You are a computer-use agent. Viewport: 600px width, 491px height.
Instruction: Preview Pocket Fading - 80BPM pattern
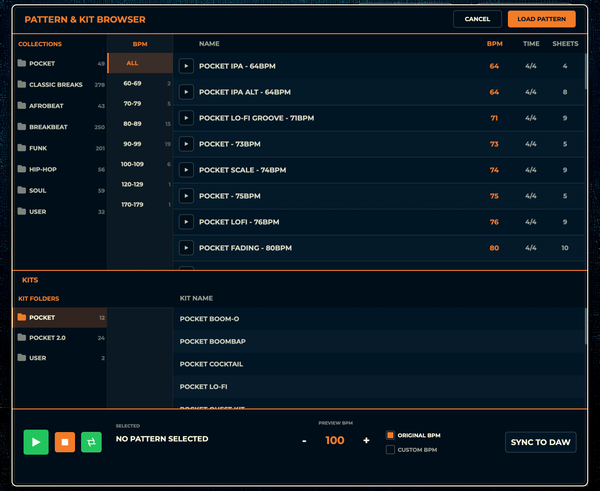coord(186,248)
